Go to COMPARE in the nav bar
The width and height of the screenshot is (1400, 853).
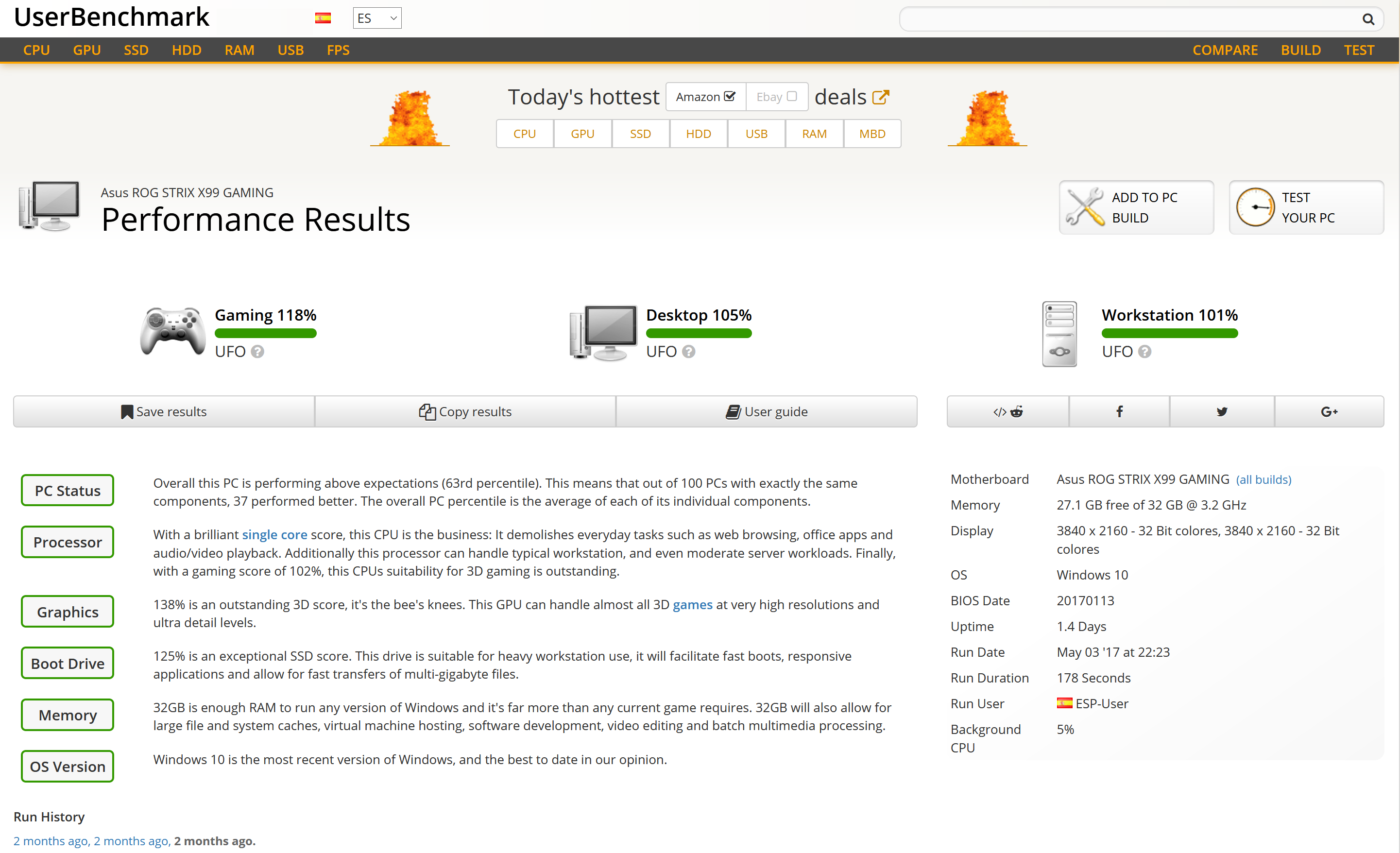(1225, 50)
